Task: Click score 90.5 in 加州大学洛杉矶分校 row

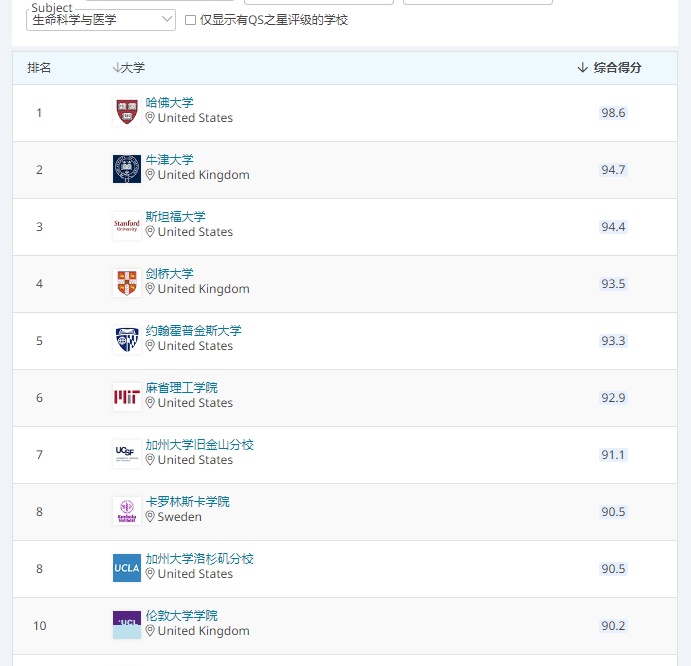Action: [x=613, y=569]
